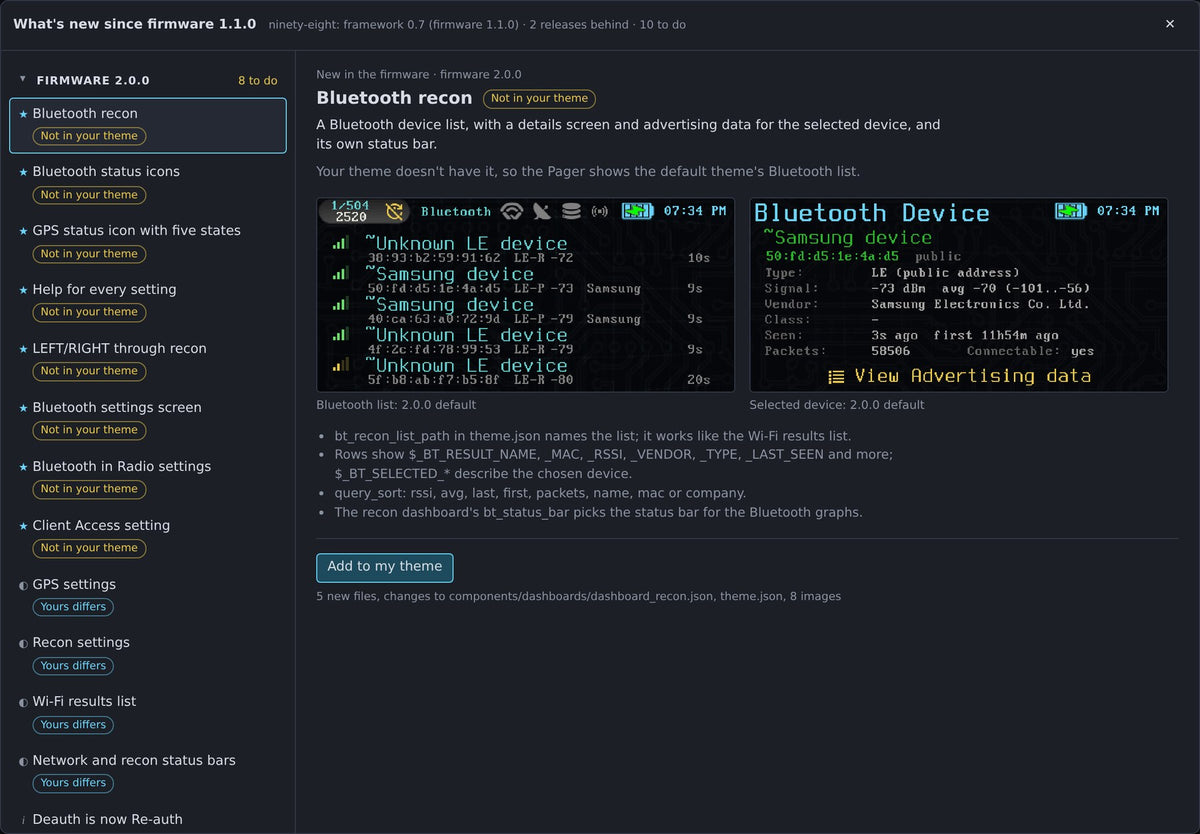
Task: Click the database stack icon in list preview
Action: point(571,211)
